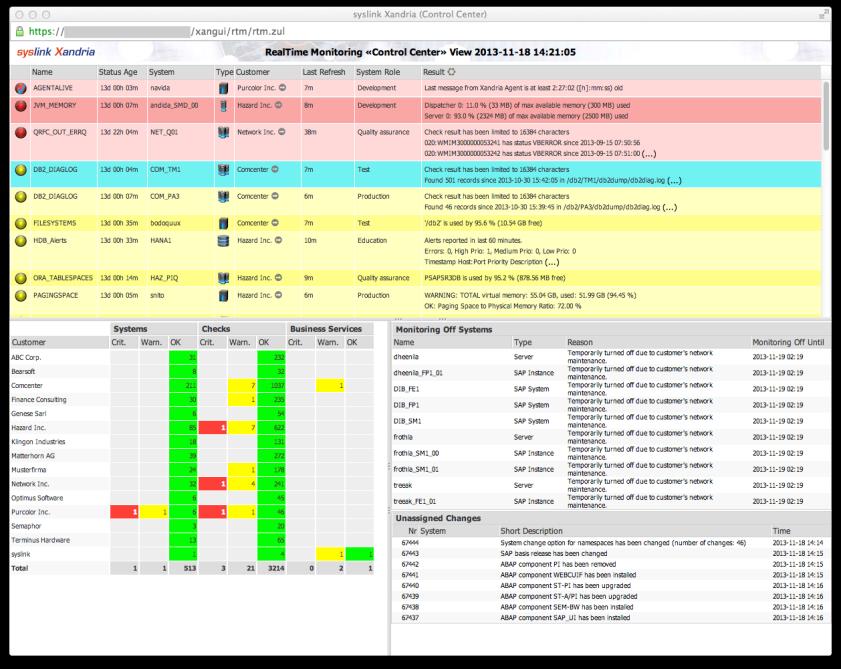Sort by the Status Age column header
The width and height of the screenshot is (841, 669).
click(x=118, y=72)
